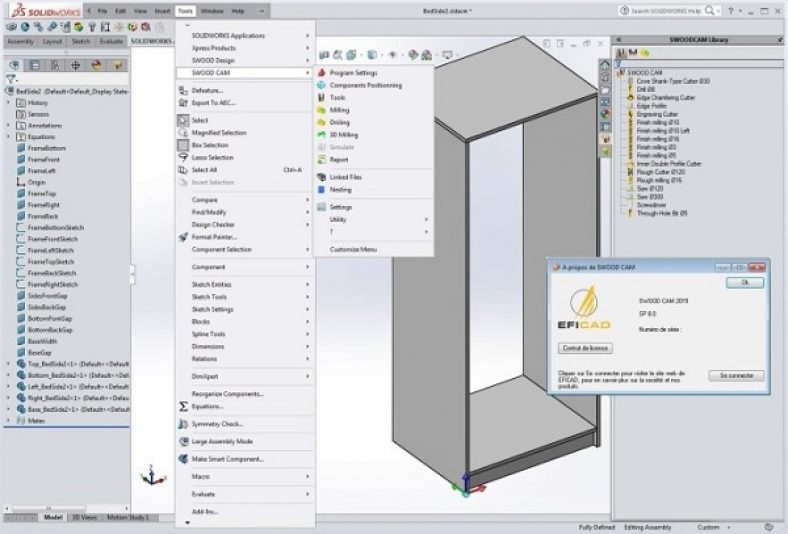788x534 pixels.
Task: Click the Home icon in the task pane
Action: 605,65
